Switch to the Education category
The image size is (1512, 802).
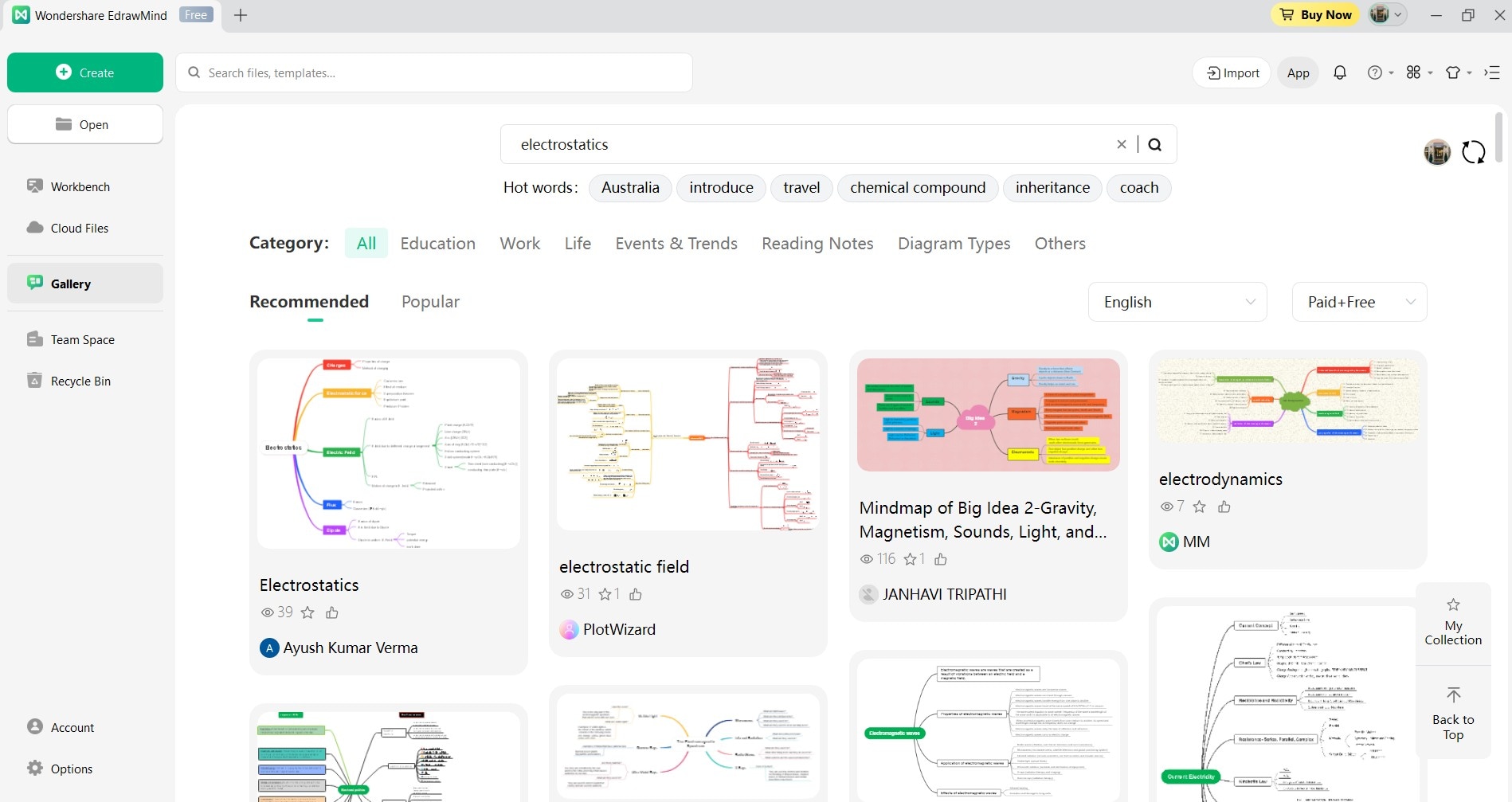click(x=437, y=243)
